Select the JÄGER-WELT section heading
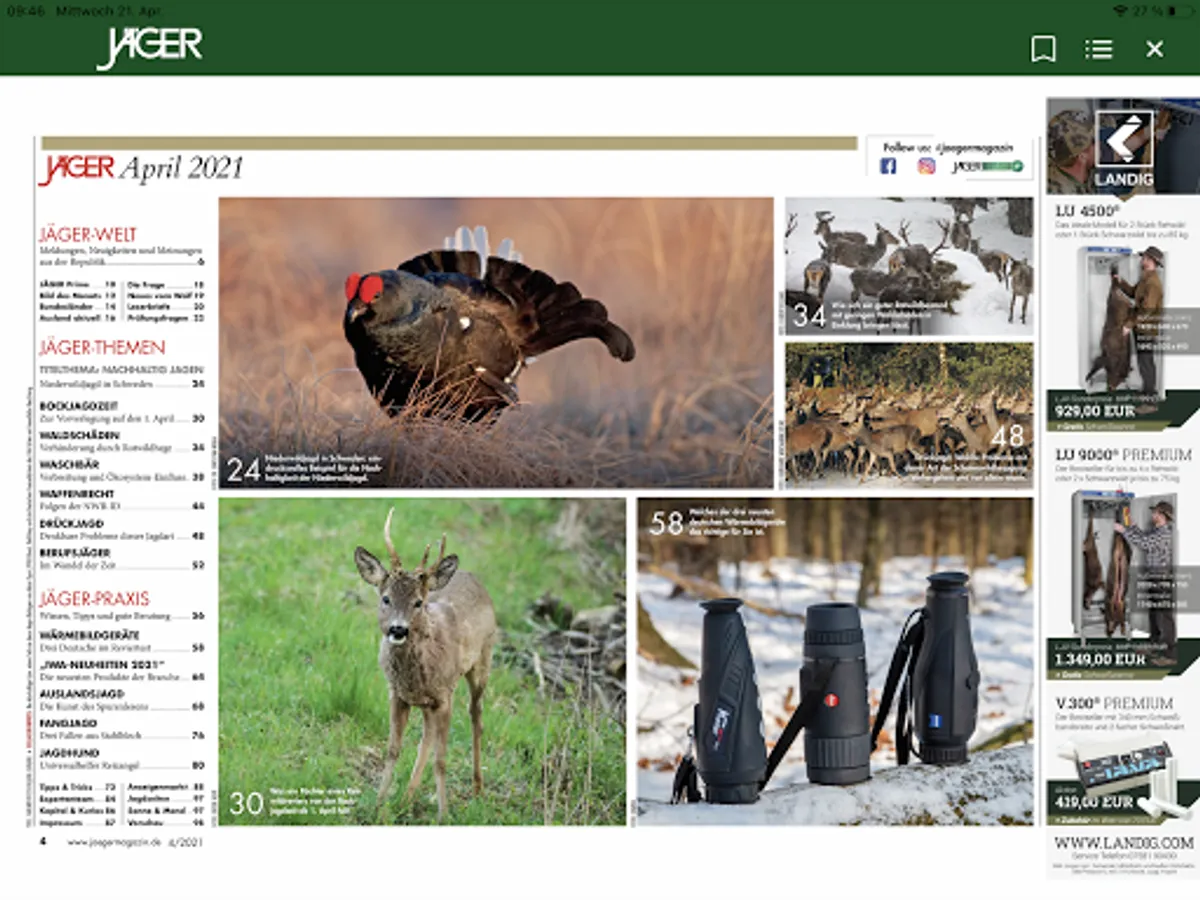The image size is (1200, 900). 88,234
